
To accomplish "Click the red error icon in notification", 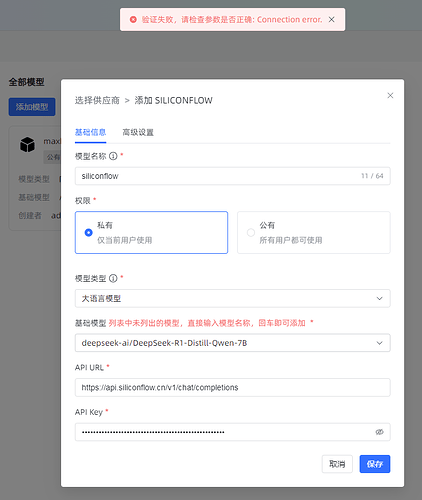I will 133,20.
